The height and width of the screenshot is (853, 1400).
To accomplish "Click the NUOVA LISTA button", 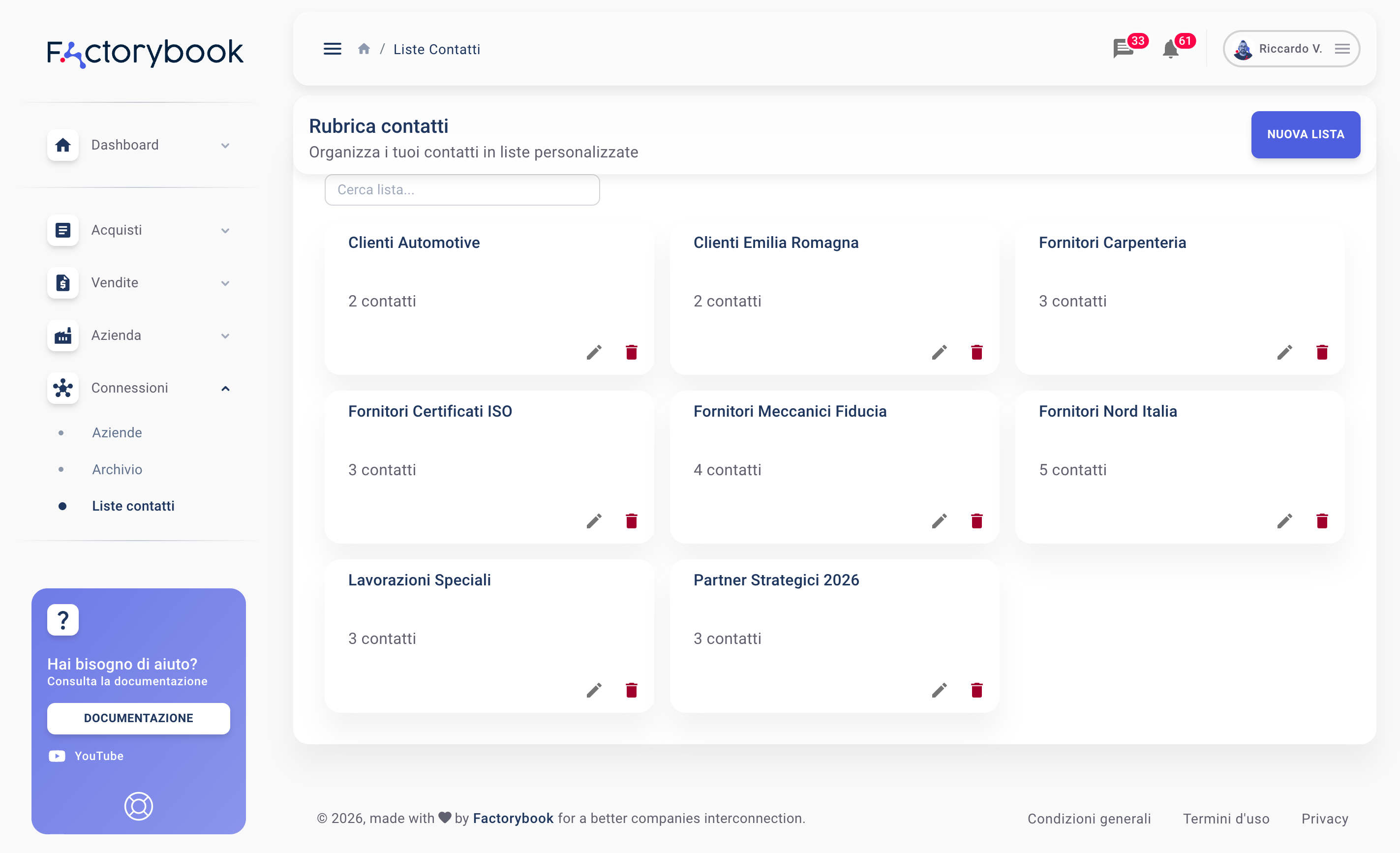I will (1305, 135).
